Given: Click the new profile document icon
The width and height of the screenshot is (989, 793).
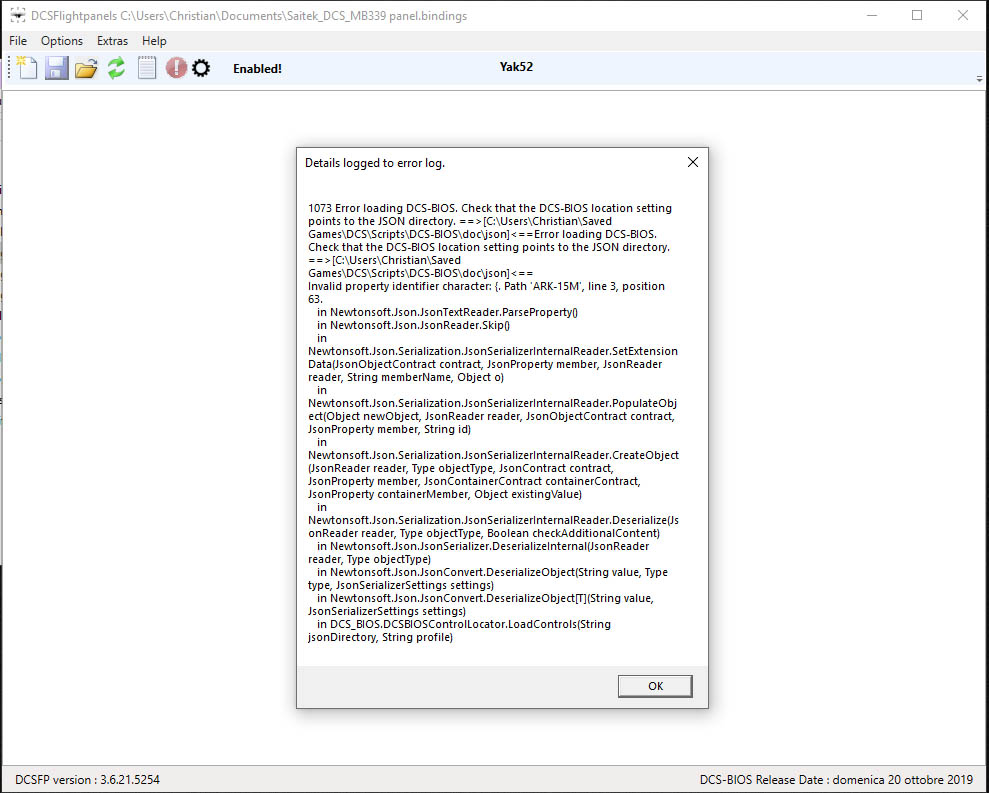Looking at the screenshot, I should click(x=26, y=68).
